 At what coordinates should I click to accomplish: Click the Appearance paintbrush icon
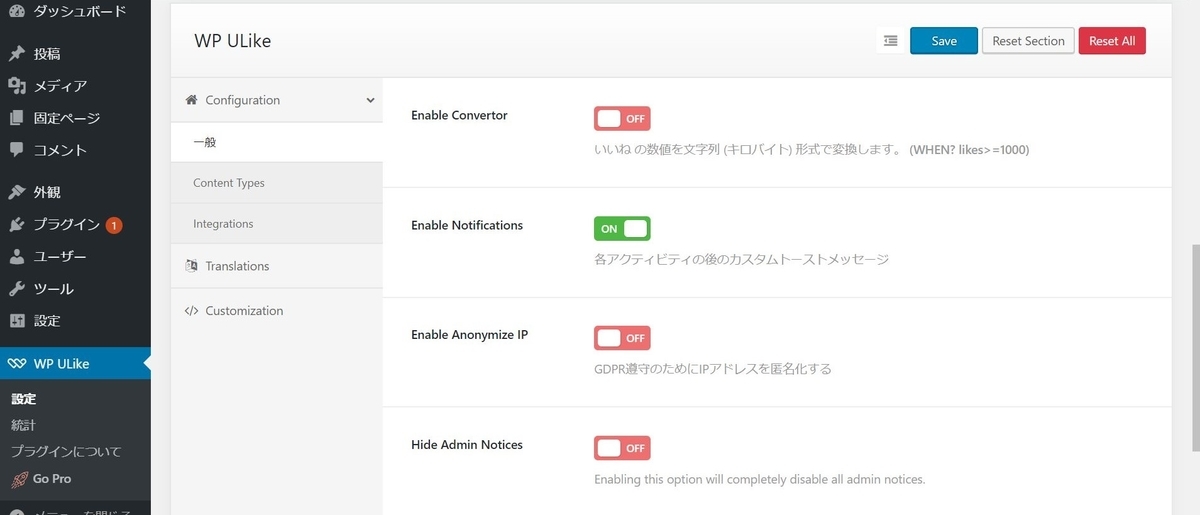pyautogui.click(x=17, y=192)
